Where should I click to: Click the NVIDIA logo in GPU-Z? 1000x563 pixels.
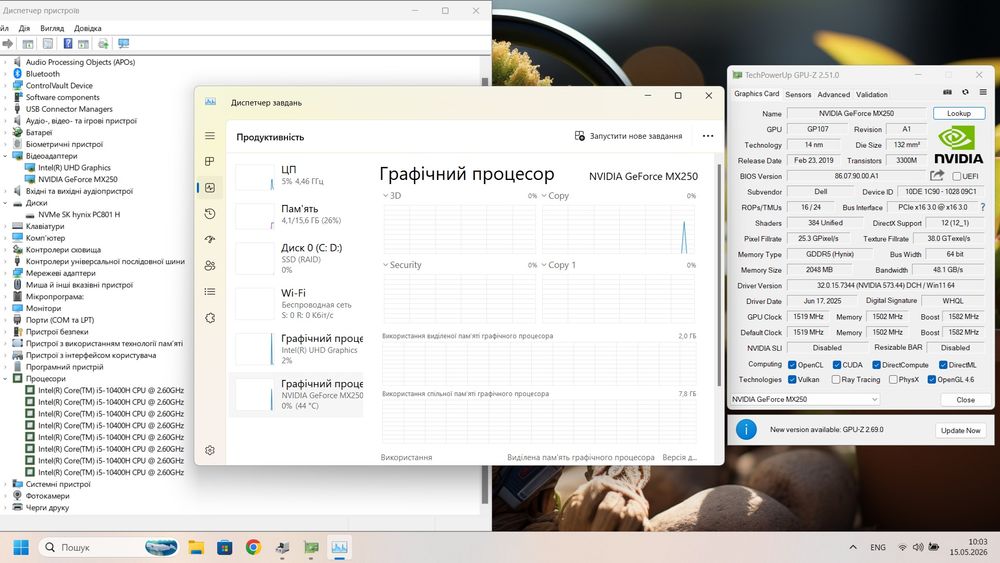click(958, 145)
